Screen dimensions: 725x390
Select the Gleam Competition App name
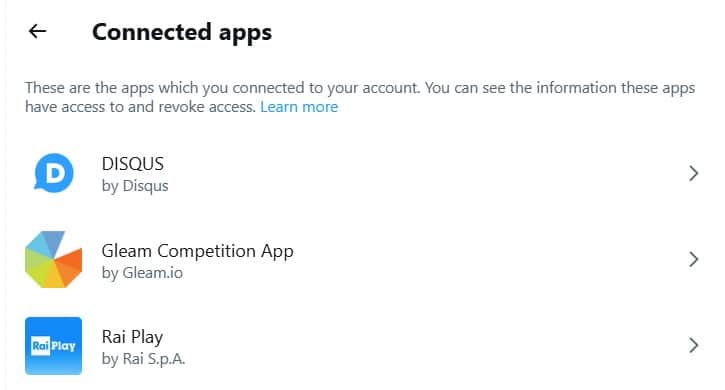[x=197, y=251]
